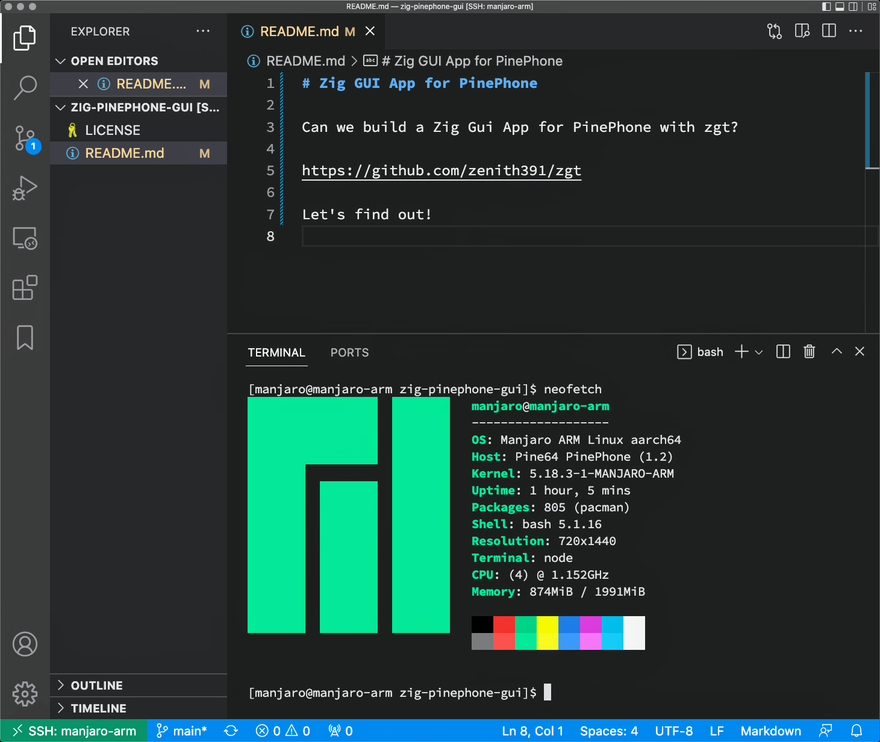Split the terminal pane

[x=783, y=352]
